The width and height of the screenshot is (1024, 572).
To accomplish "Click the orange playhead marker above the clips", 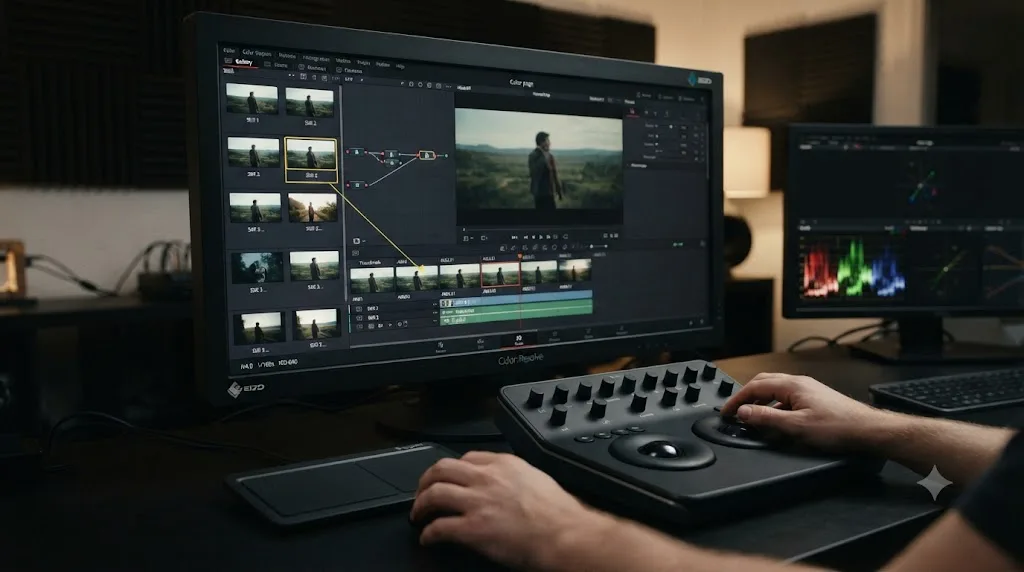I will 520,256.
